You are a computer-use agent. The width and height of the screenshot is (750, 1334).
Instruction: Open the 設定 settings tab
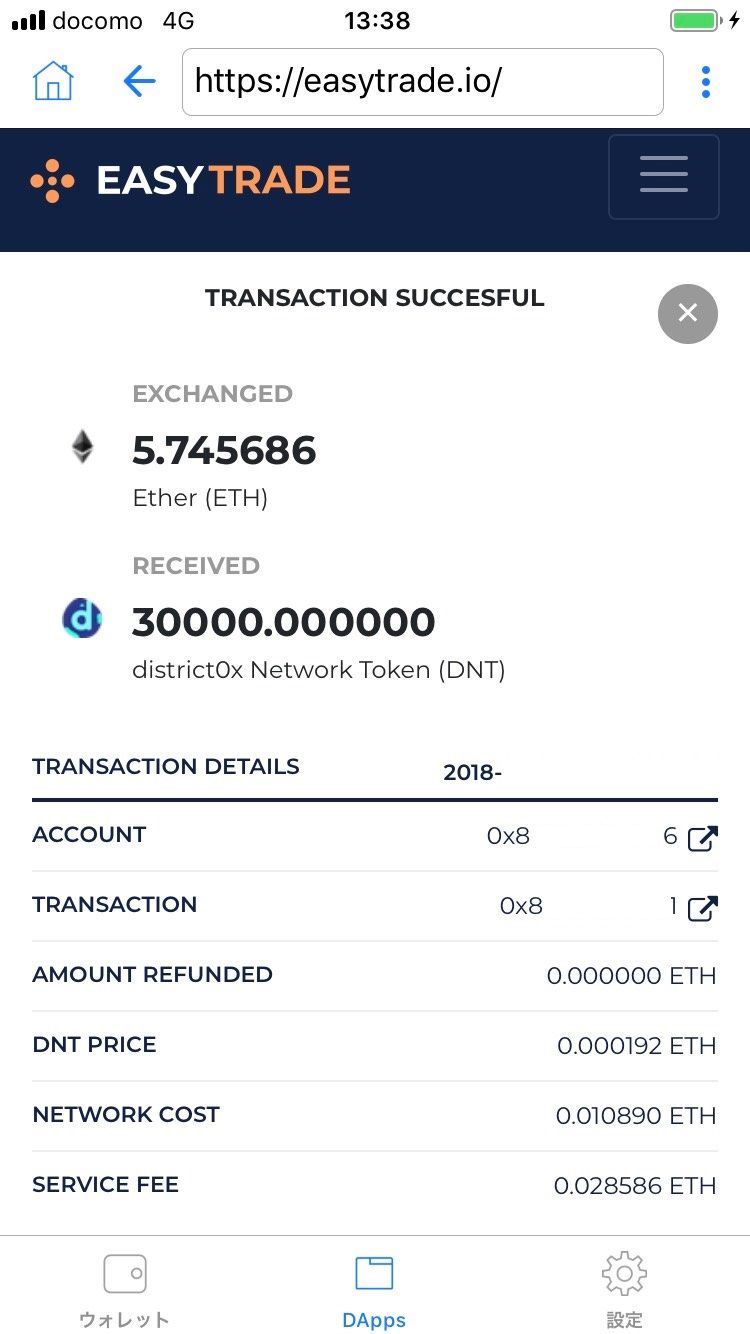click(624, 1290)
